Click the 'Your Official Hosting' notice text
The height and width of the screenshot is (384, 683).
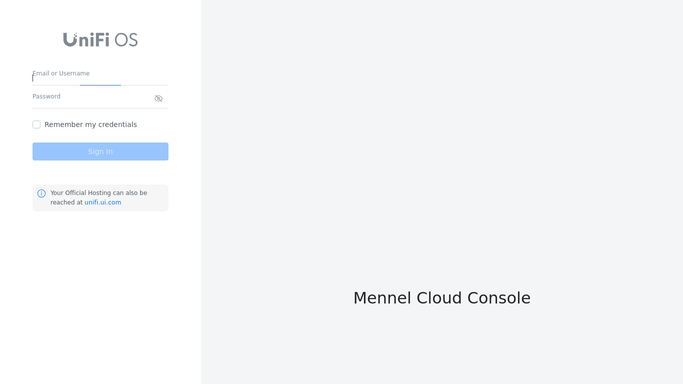(x=98, y=198)
